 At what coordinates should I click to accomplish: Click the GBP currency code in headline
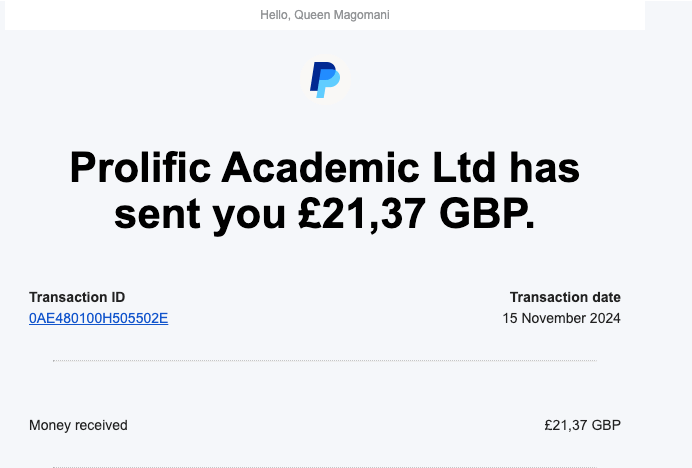[x=487, y=214]
